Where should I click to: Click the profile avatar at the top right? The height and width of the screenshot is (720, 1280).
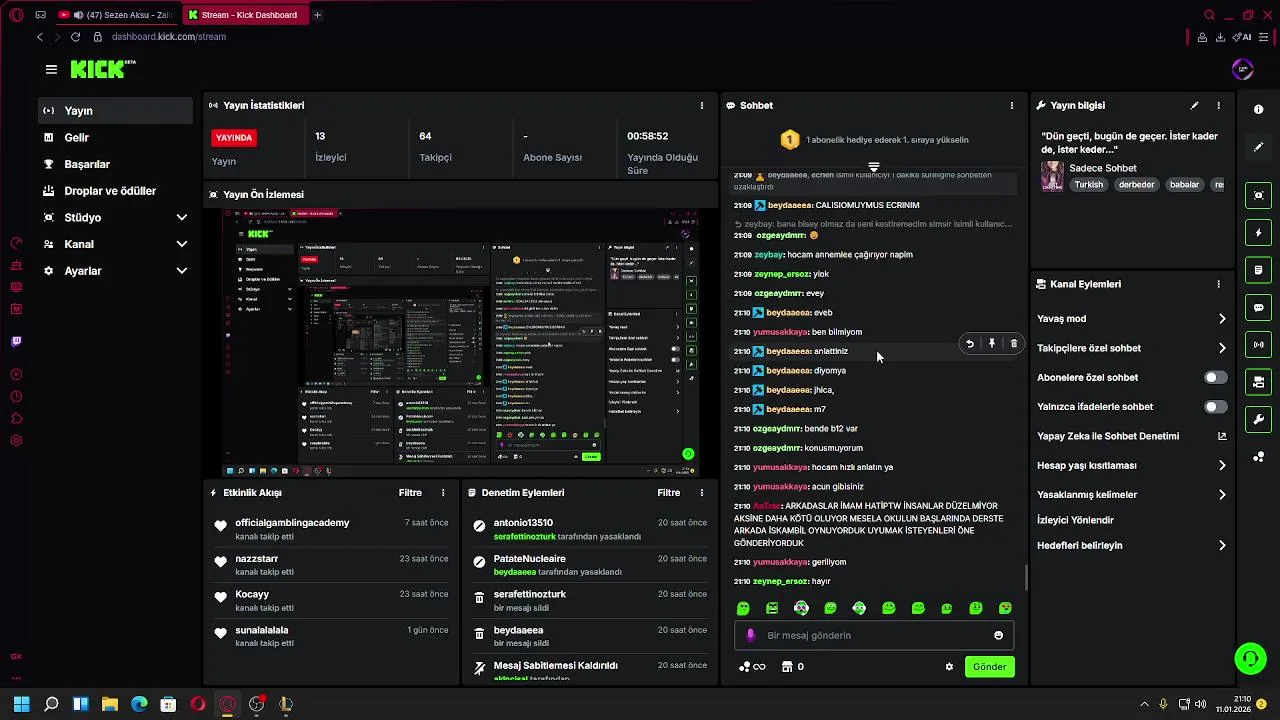(x=1243, y=69)
